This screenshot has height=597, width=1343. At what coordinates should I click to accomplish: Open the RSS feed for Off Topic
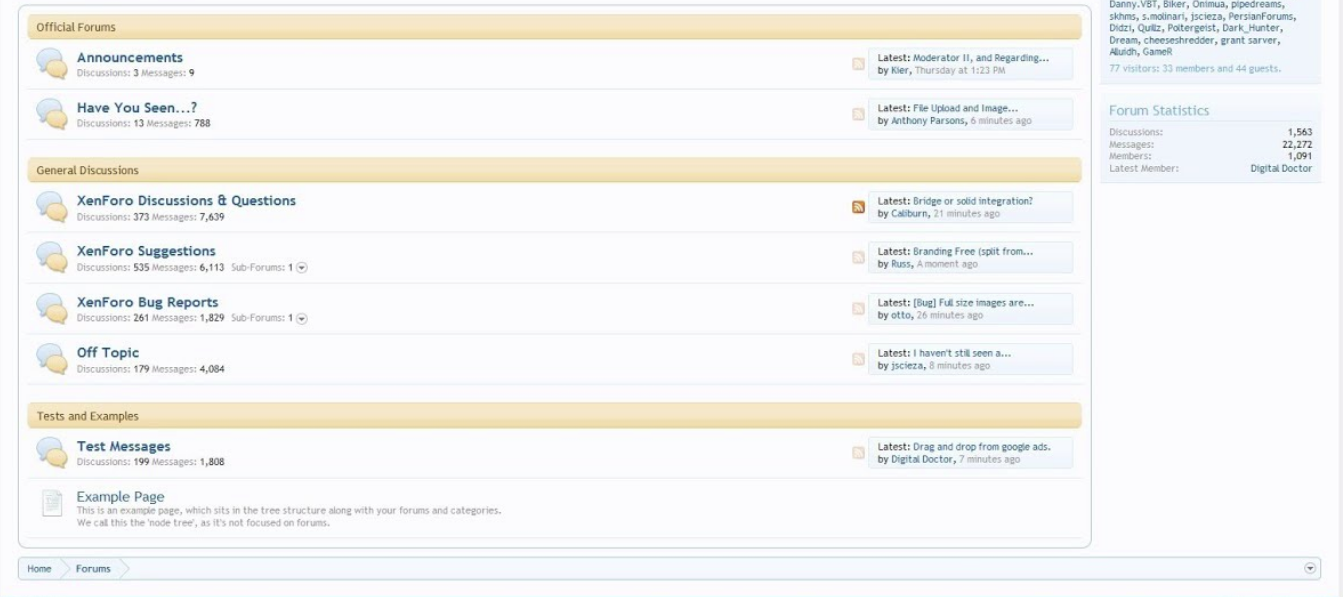858,358
